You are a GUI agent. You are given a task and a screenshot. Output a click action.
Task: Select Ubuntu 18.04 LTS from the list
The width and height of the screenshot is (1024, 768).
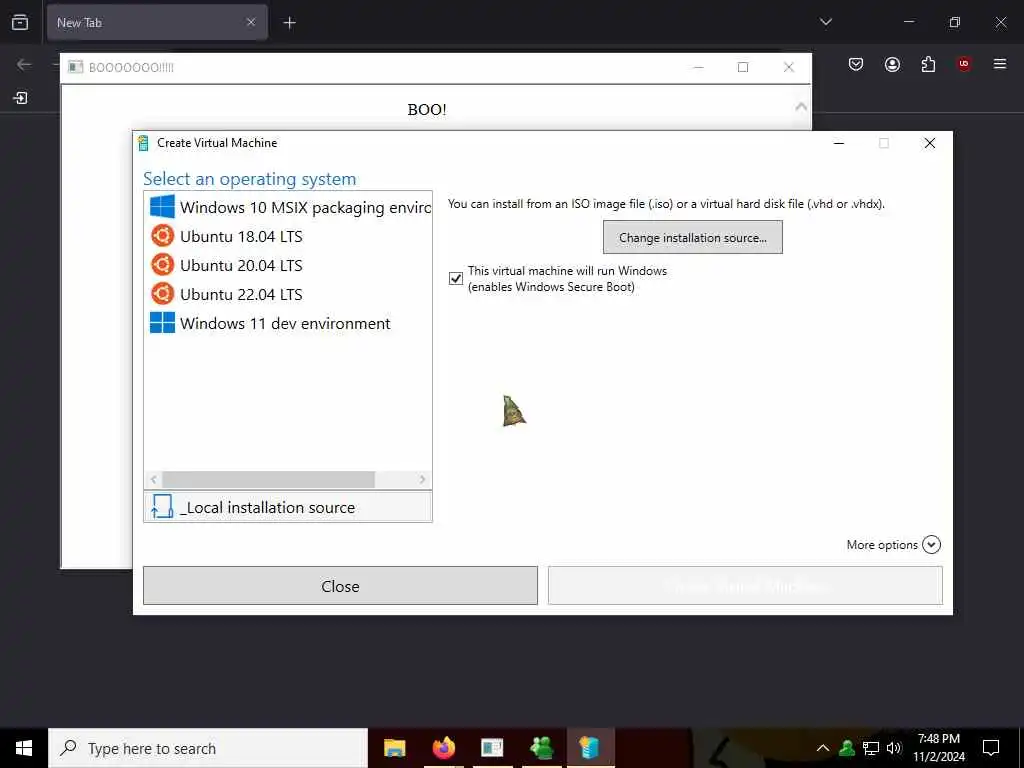pos(288,236)
